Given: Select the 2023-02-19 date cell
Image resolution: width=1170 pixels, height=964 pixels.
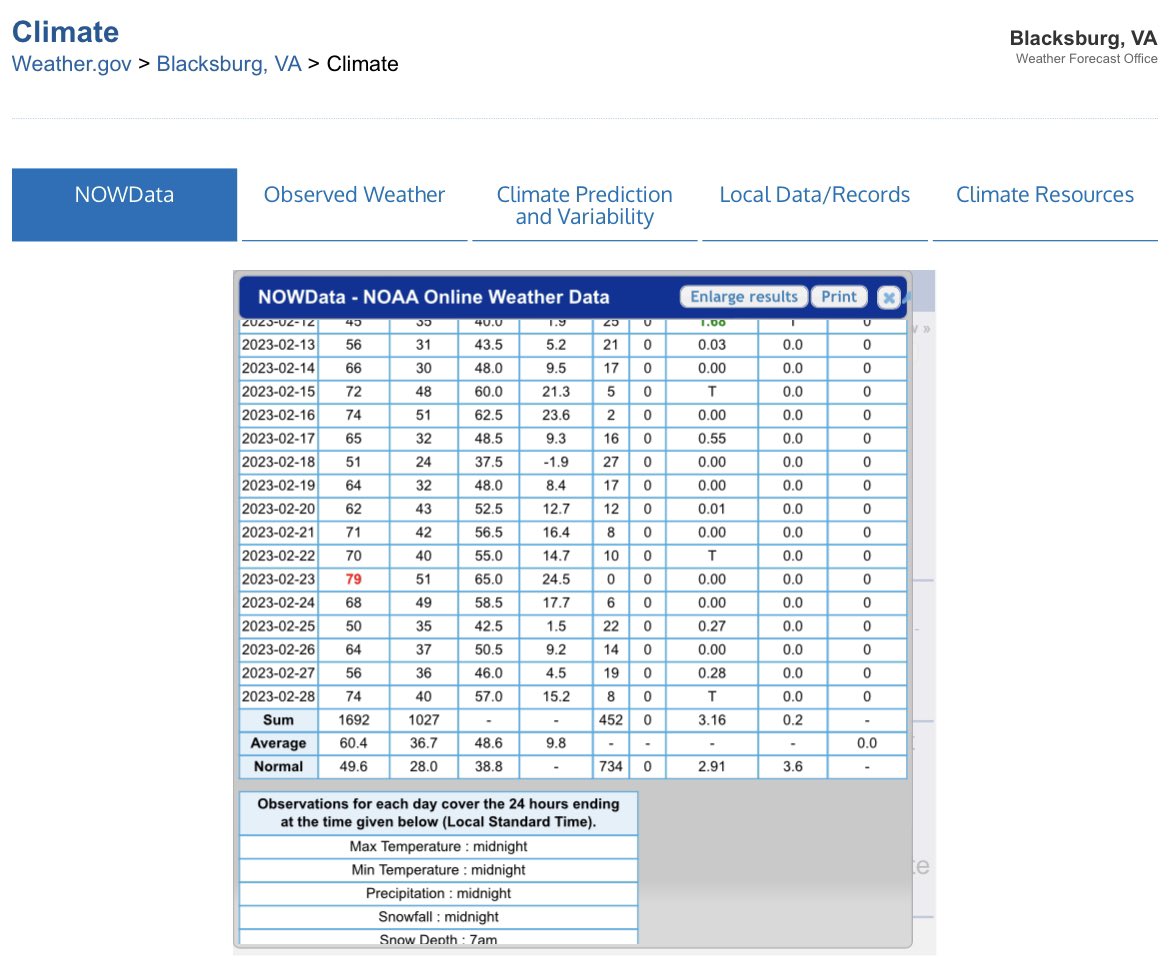Looking at the screenshot, I should (278, 486).
